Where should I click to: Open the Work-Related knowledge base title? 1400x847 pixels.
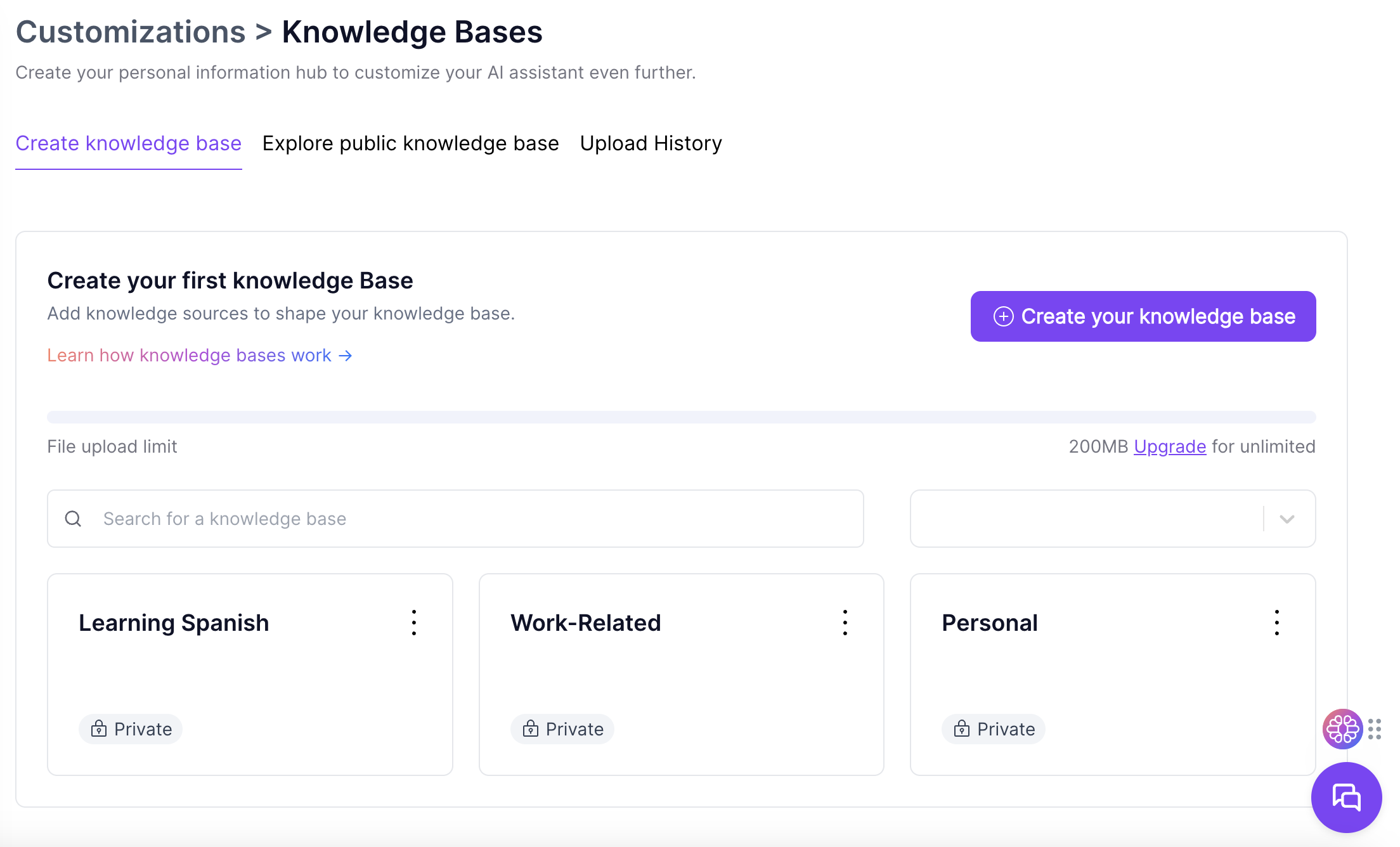point(586,623)
